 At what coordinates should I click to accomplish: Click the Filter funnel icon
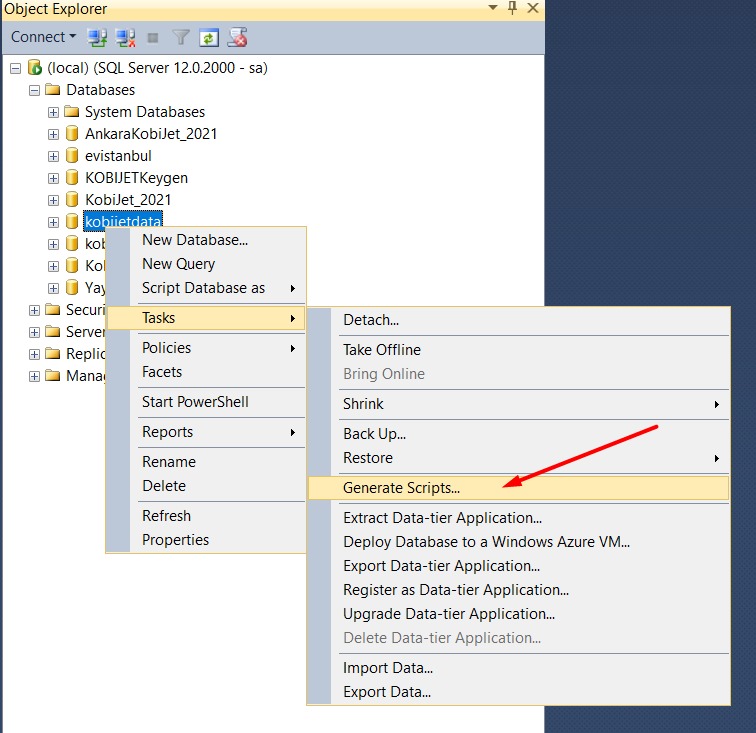coord(181,37)
